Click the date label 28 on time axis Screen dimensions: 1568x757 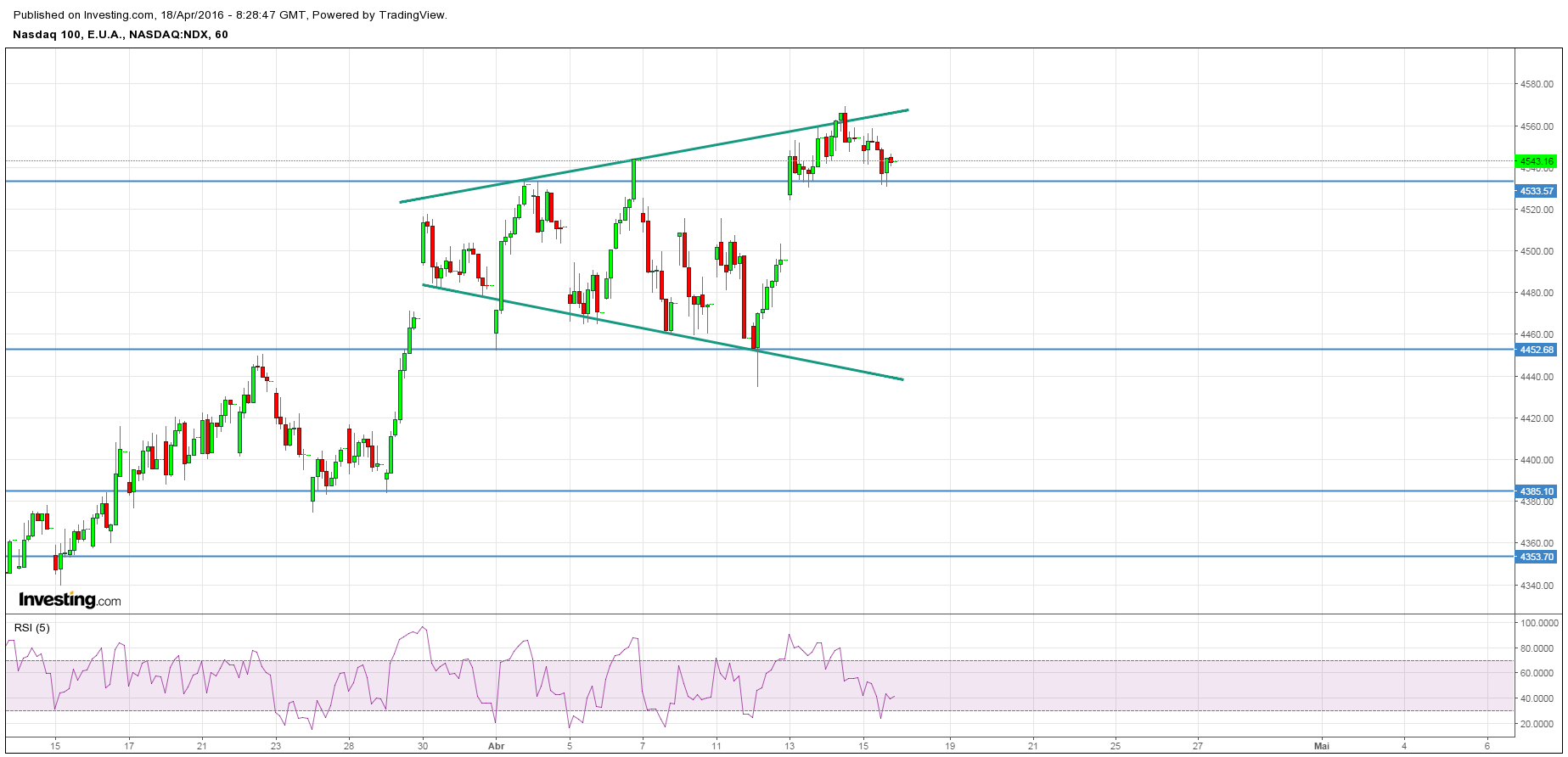point(349,746)
